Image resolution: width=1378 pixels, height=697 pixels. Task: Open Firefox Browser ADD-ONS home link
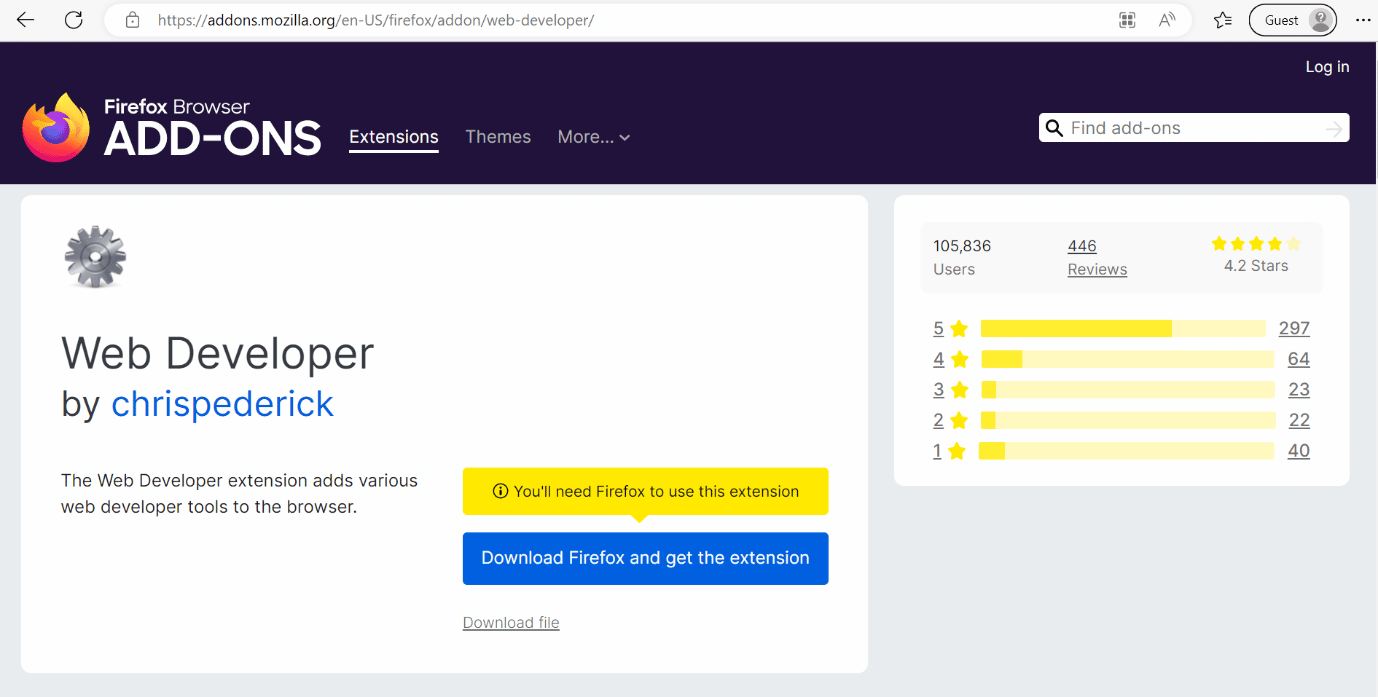(172, 127)
